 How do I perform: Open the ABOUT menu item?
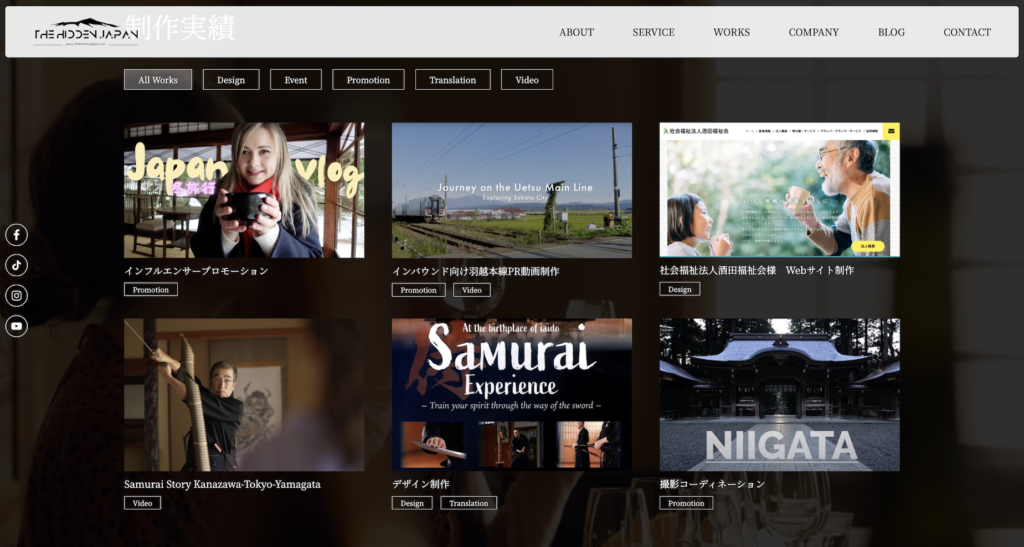[576, 32]
